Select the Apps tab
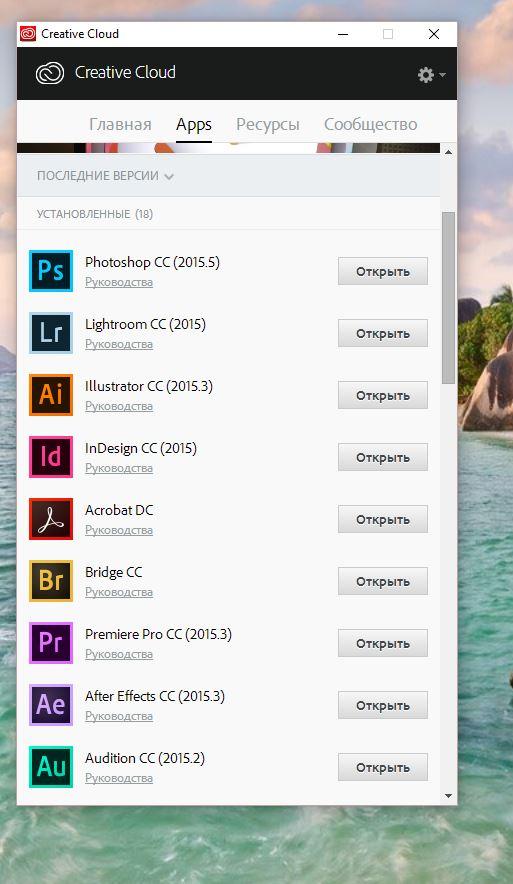The image size is (513, 884). 193,125
